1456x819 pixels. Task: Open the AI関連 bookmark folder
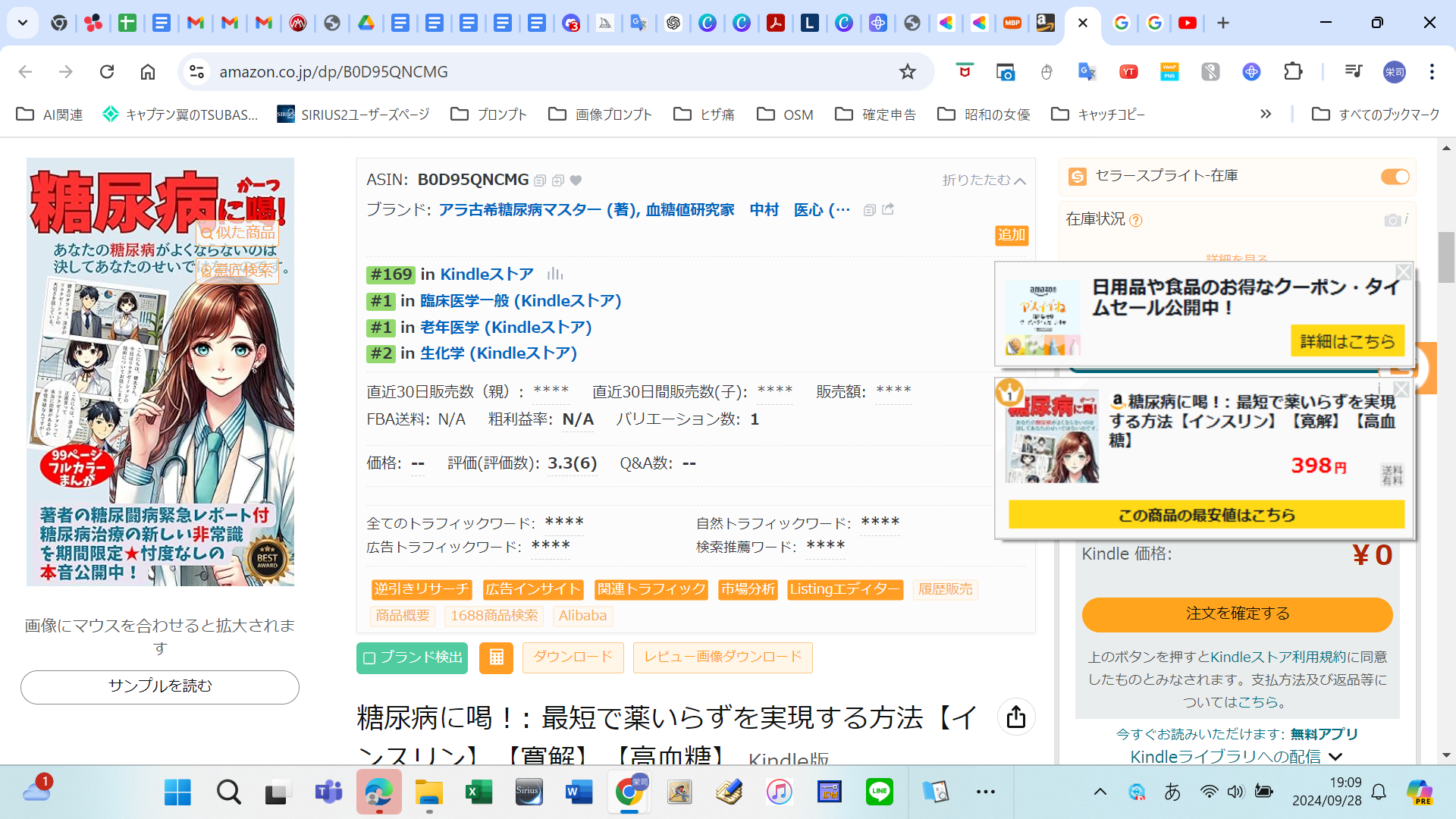coord(49,114)
